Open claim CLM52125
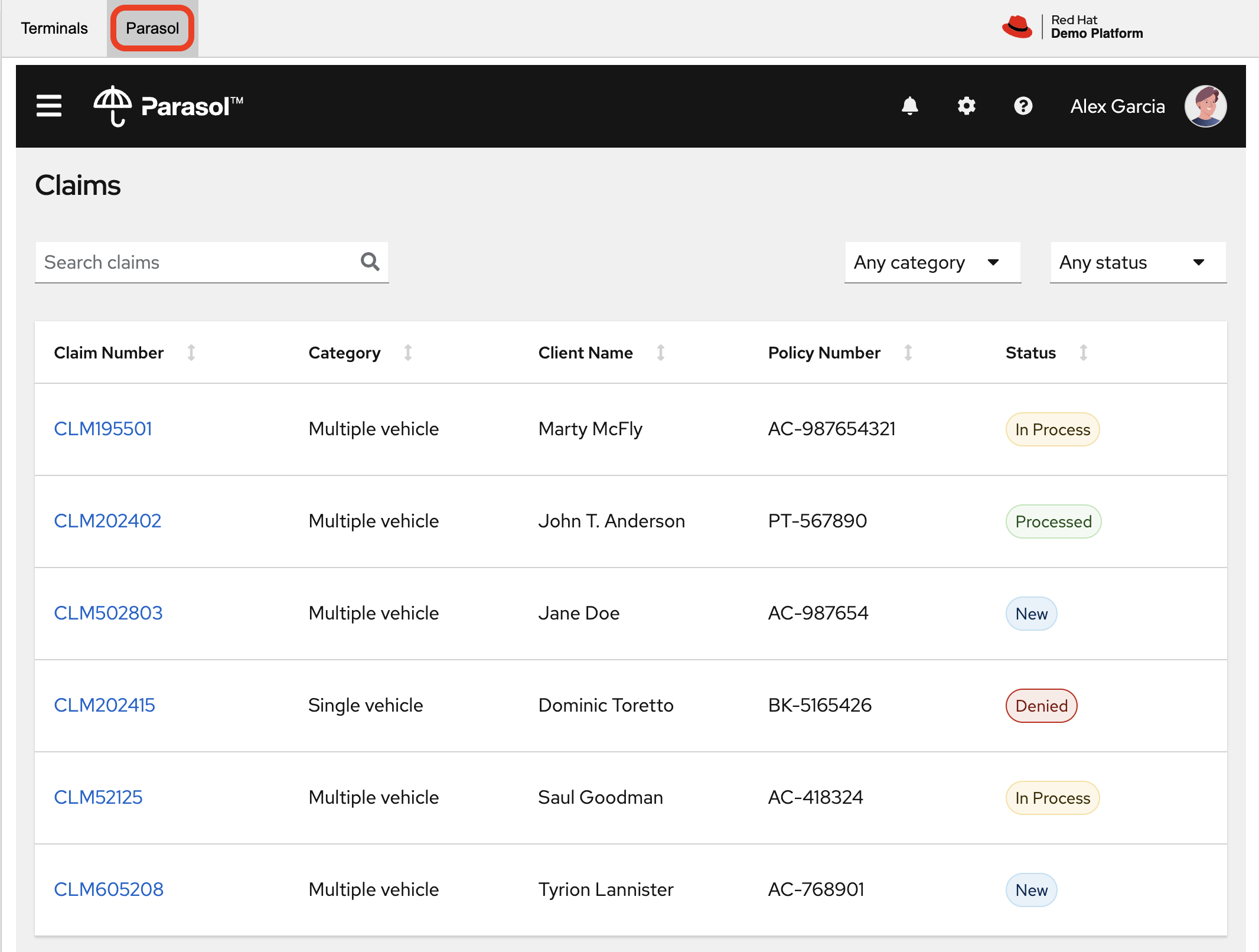The height and width of the screenshot is (952, 1259). [x=98, y=797]
